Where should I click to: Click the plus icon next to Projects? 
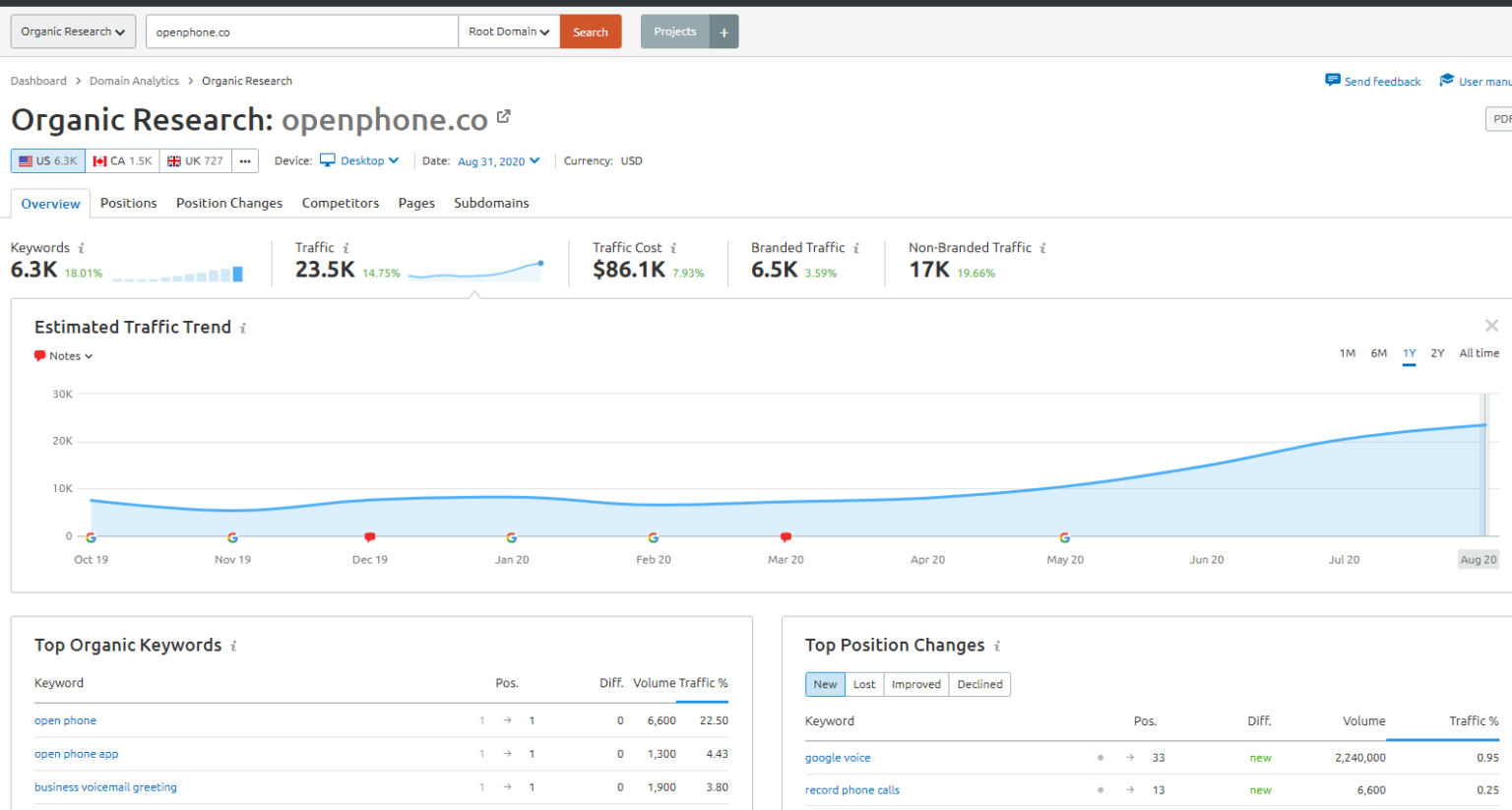(724, 31)
